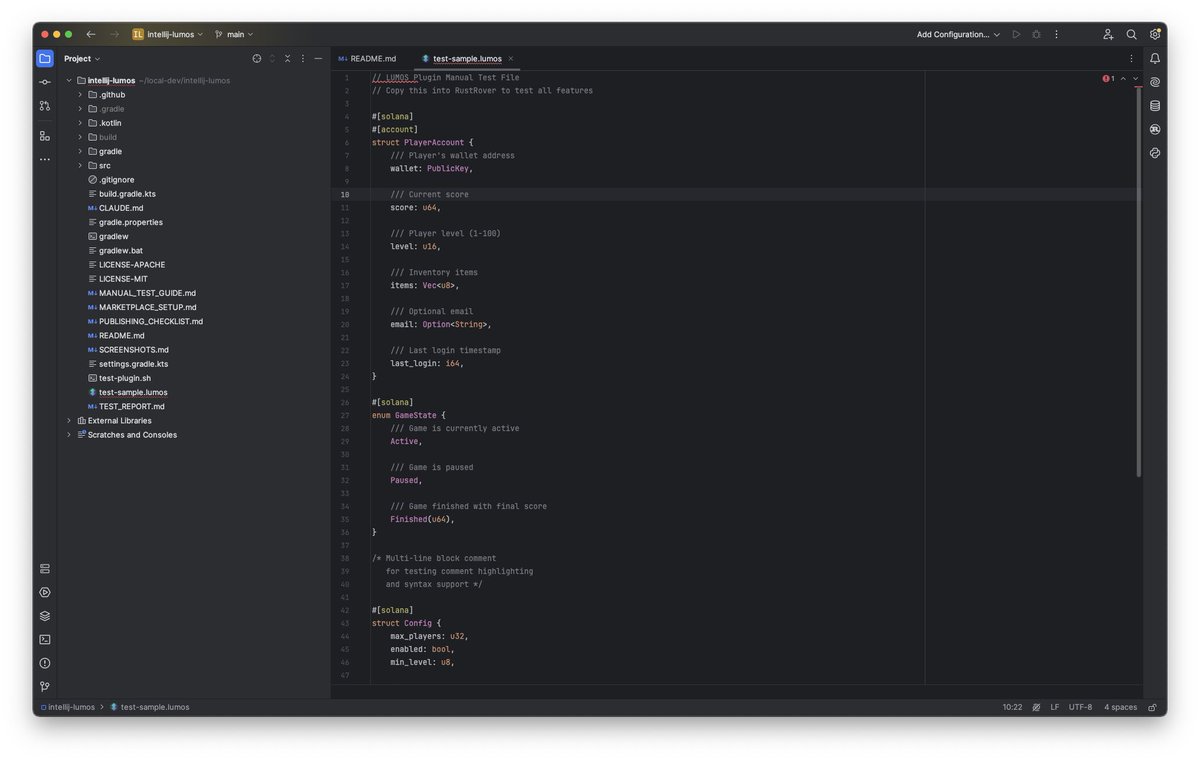
Task: Open the Pull Requests tool window
Action: 45,105
